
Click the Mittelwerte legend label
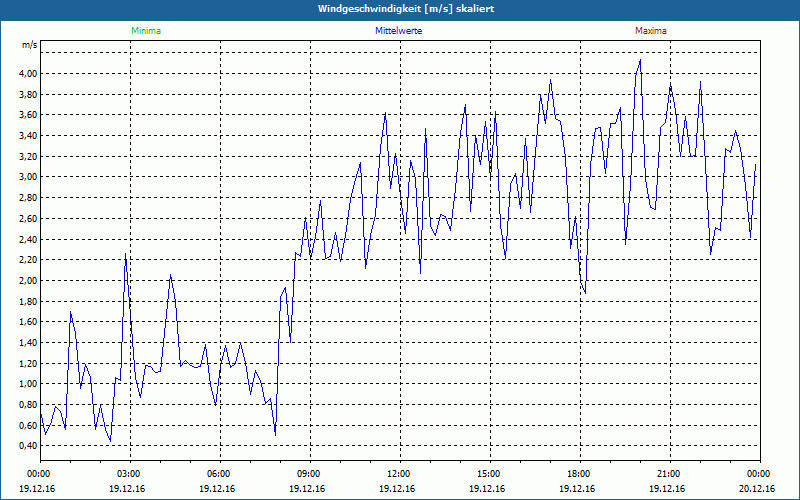coord(398,31)
